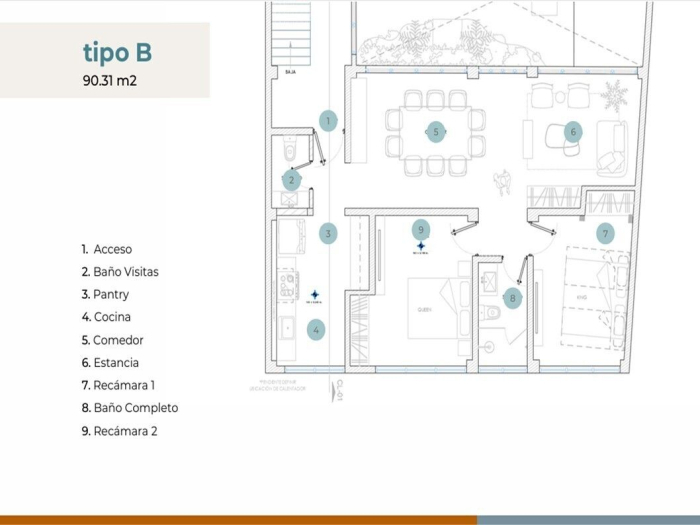Click the room marker 5 on dining table
This screenshot has width=700, height=525.
point(436,132)
